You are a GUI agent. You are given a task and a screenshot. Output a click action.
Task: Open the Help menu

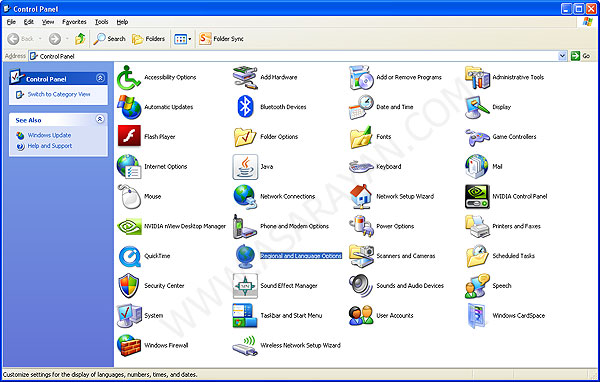pyautogui.click(x=122, y=22)
